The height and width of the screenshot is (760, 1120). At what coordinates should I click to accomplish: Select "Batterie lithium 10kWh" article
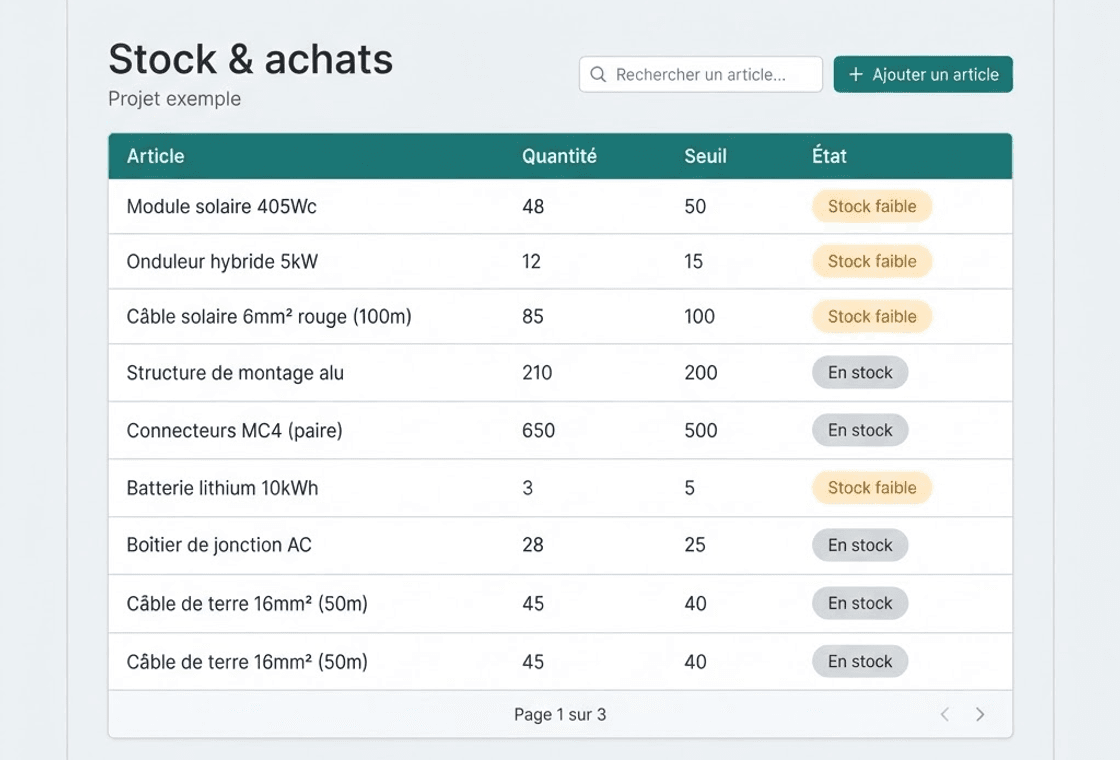(222, 488)
